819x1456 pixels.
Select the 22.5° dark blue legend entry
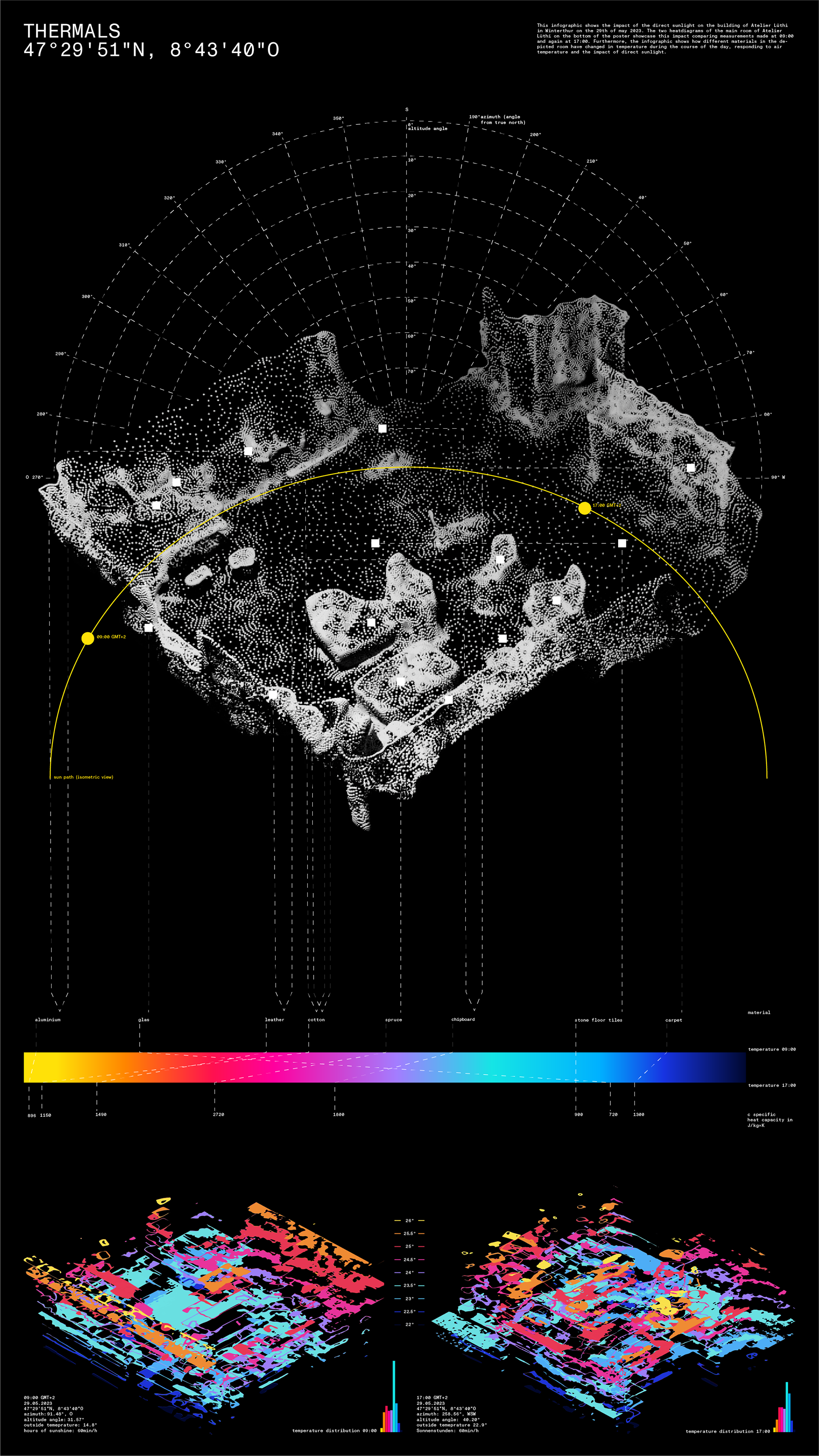pyautogui.click(x=409, y=1311)
